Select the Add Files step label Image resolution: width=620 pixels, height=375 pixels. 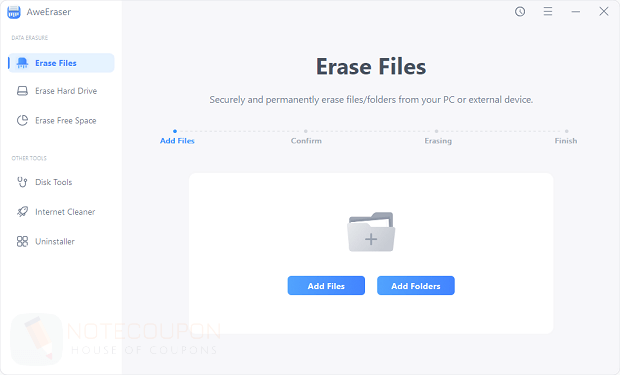(x=177, y=141)
